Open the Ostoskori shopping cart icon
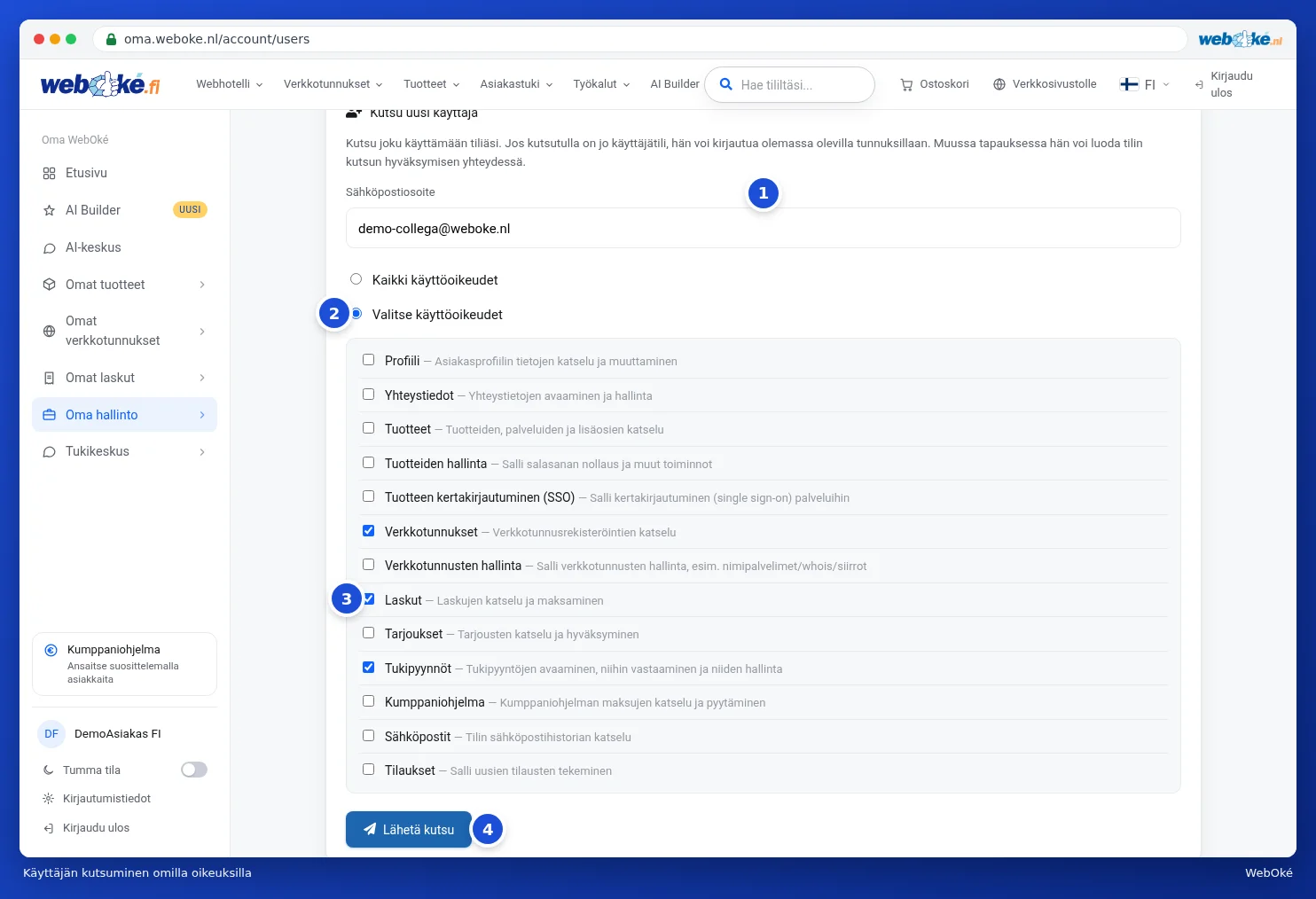 point(906,84)
